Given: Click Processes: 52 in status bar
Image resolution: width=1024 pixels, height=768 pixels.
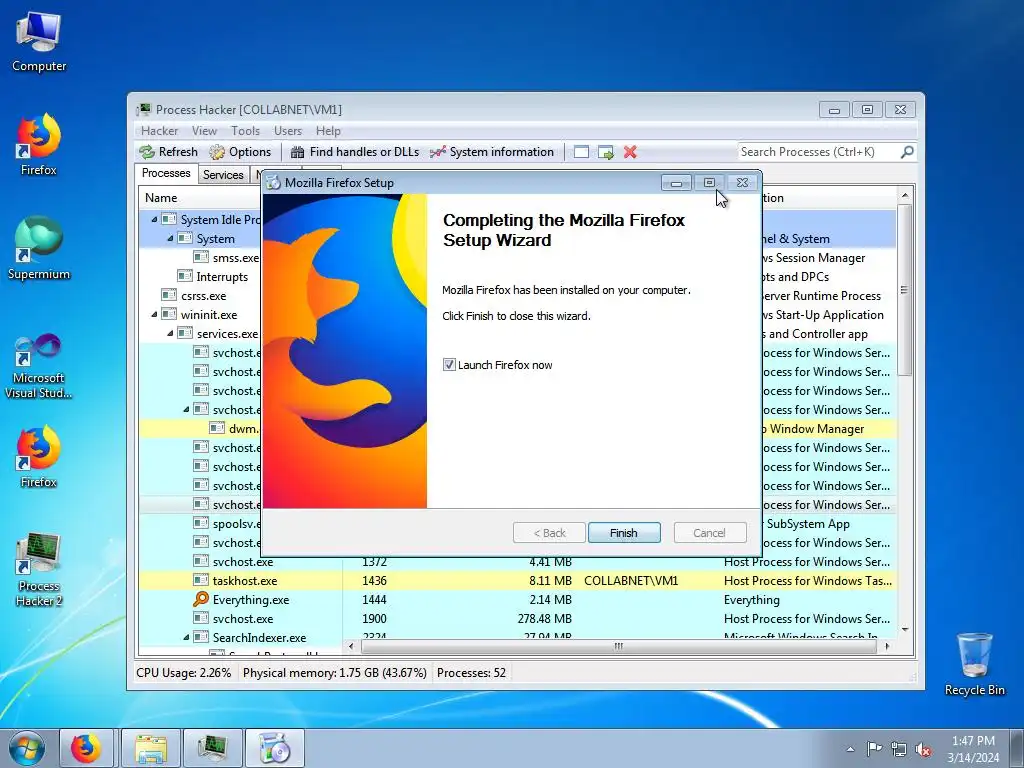Looking at the screenshot, I should [x=472, y=673].
